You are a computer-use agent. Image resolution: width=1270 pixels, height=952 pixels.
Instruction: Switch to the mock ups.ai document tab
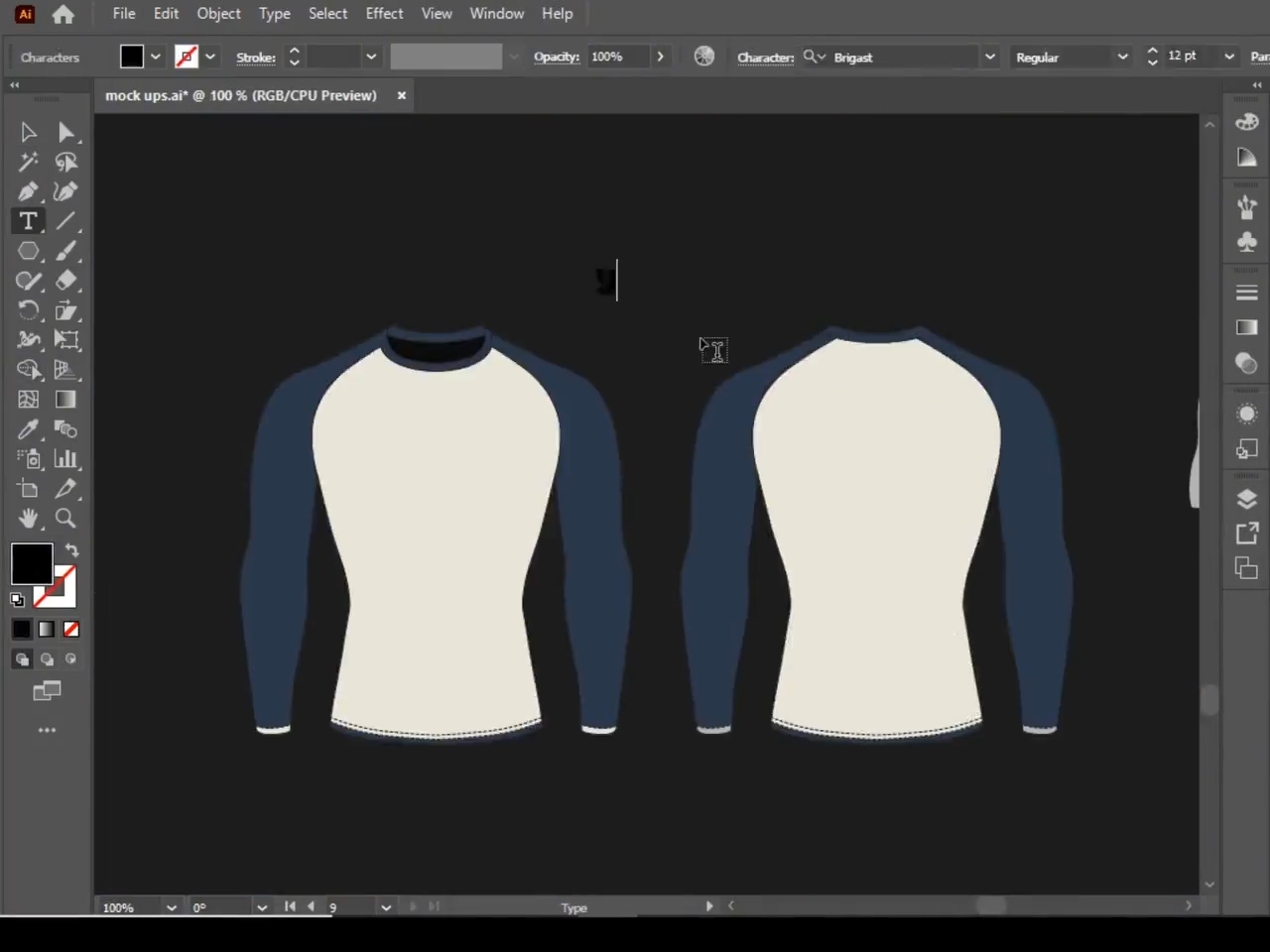(241, 95)
